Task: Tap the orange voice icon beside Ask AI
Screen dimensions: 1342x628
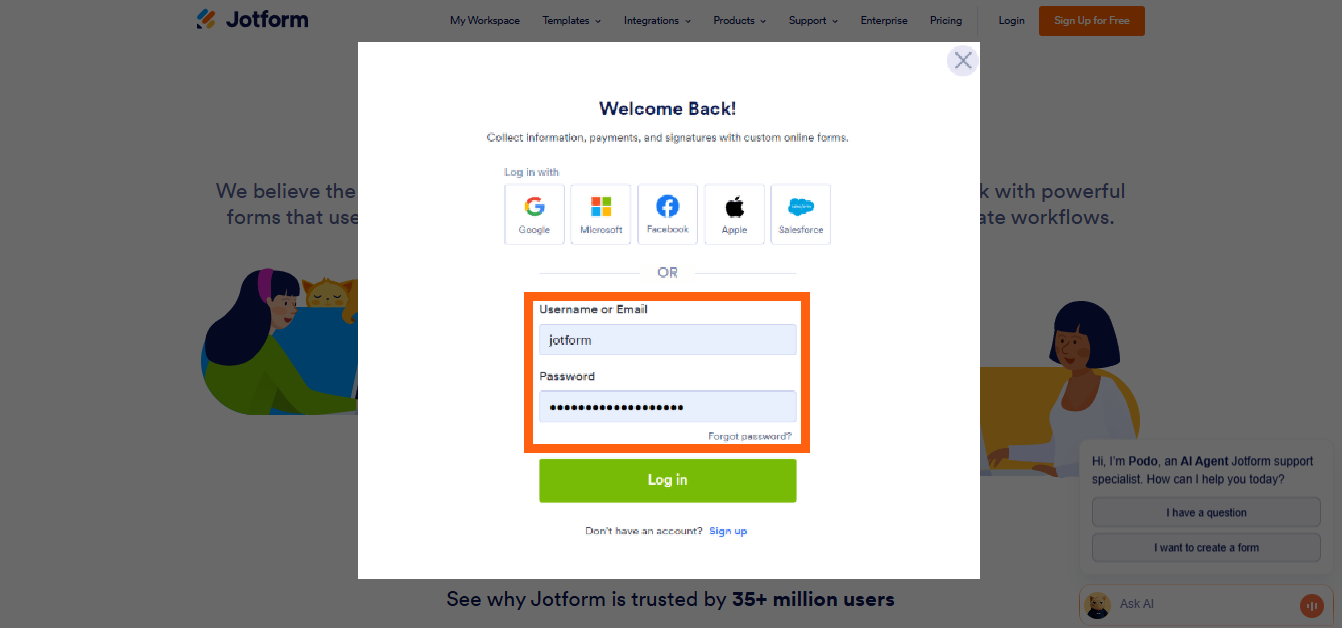Action: tap(1311, 605)
